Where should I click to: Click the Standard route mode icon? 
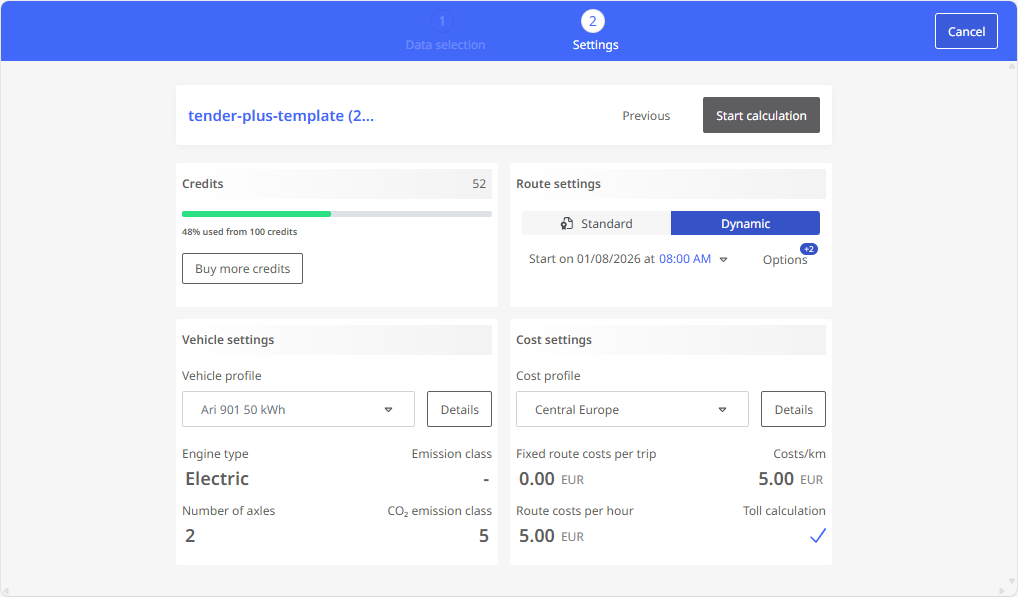click(567, 223)
